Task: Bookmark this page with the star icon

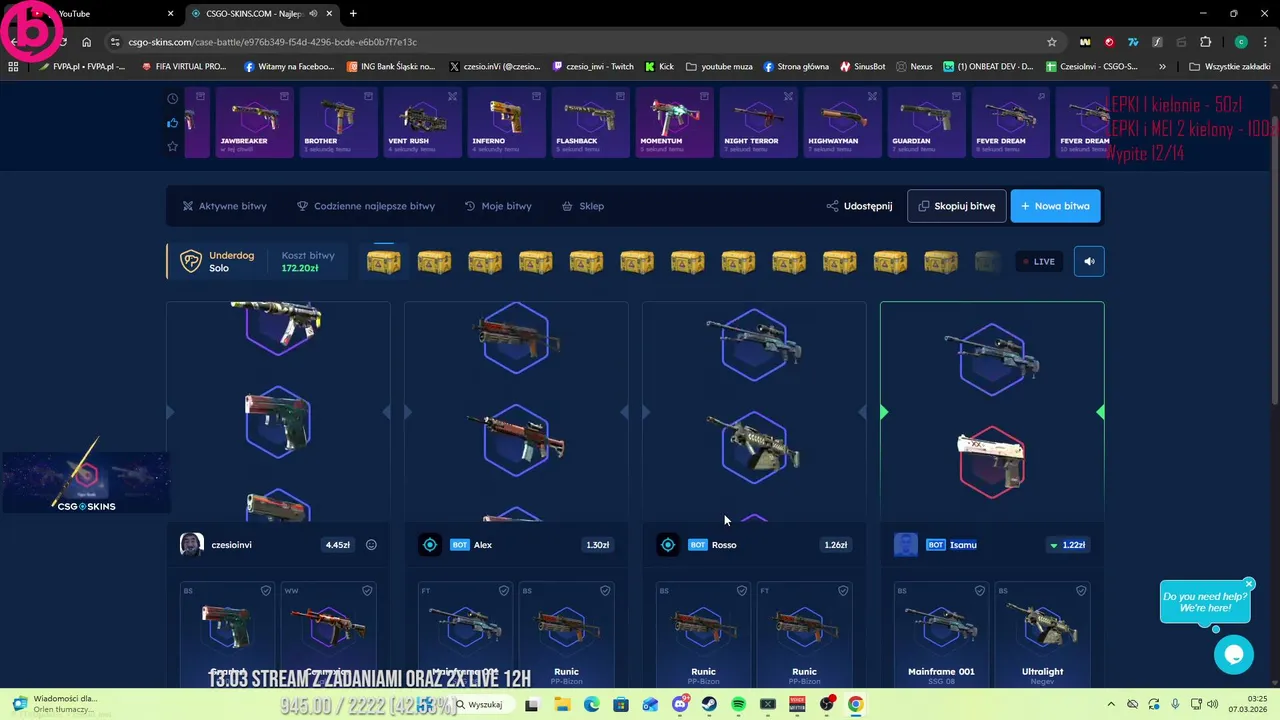Action: point(1051,42)
